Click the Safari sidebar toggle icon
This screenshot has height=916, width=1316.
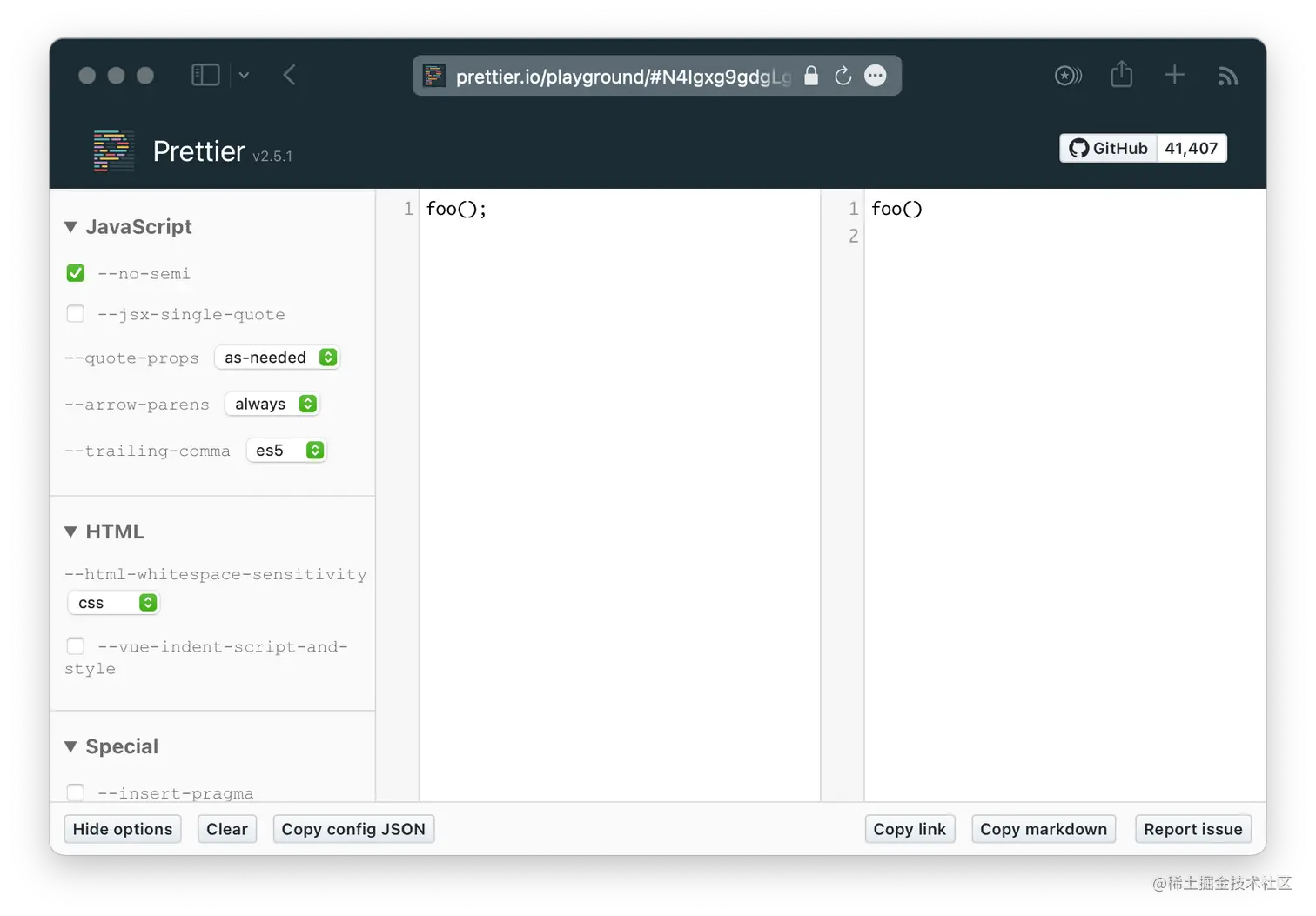pos(205,75)
